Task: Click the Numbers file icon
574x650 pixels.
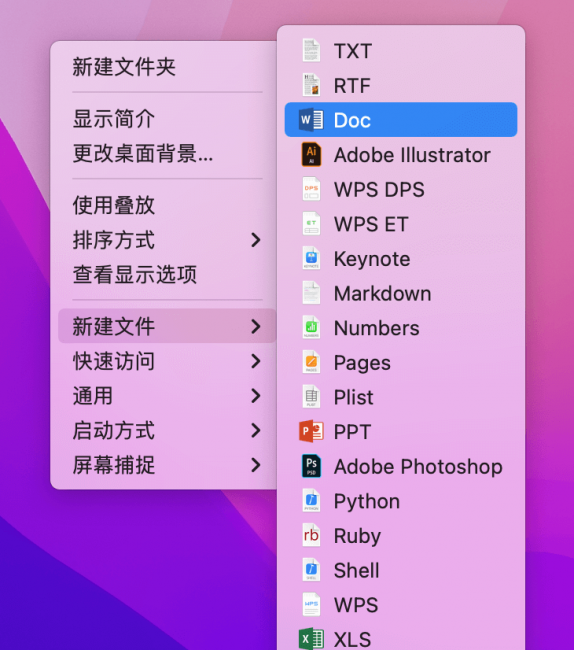Action: pyautogui.click(x=311, y=327)
